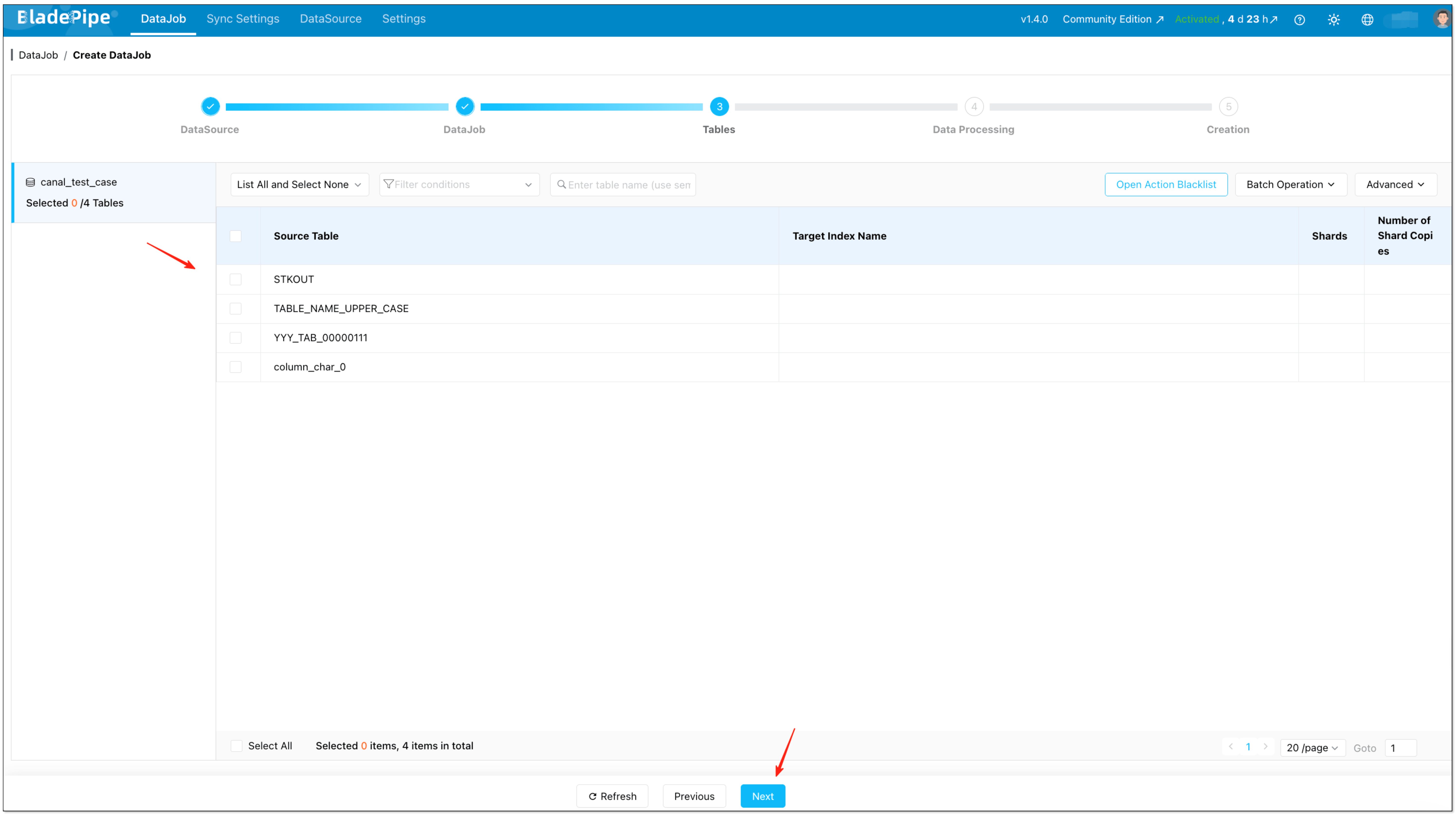
Task: Click the filter funnel icon in Filter conditions
Action: [x=389, y=184]
